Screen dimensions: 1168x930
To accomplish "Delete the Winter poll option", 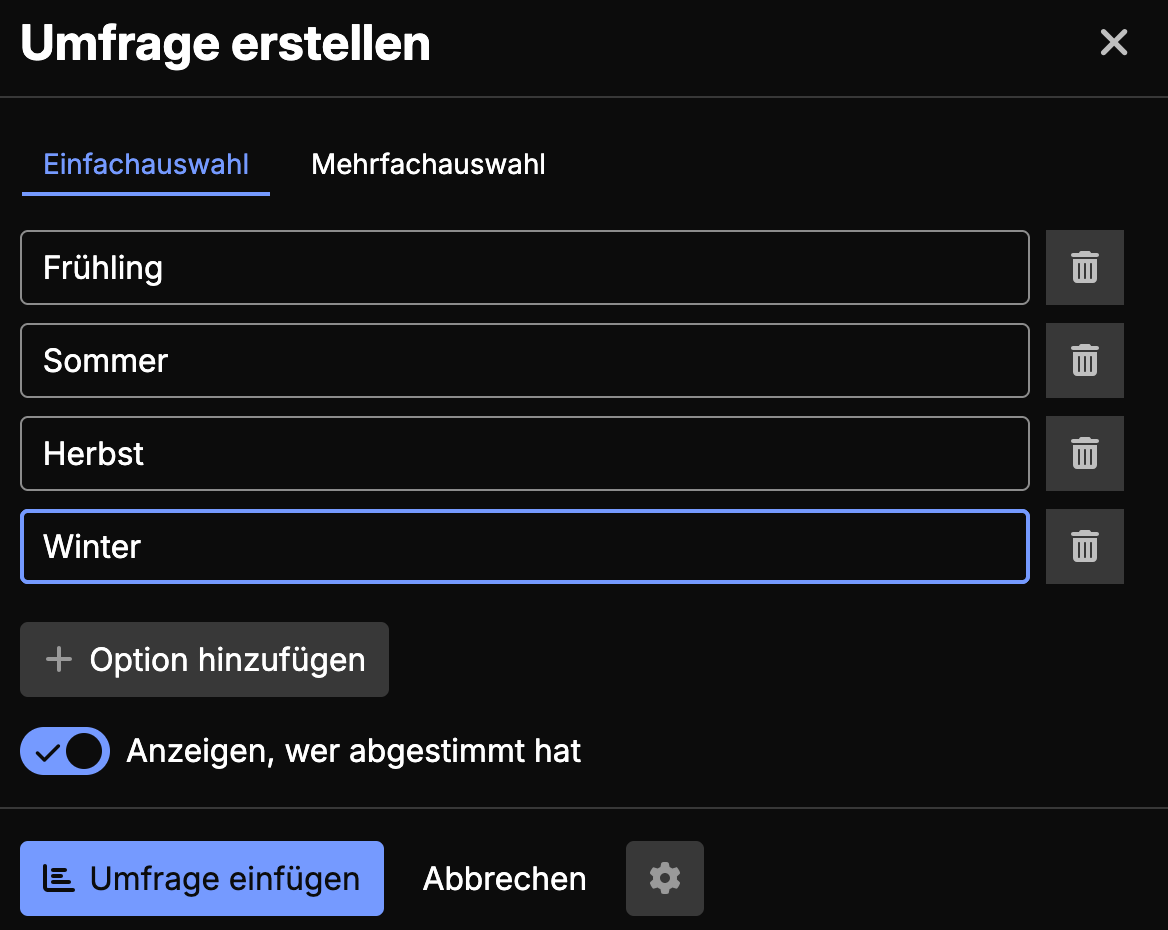I will click(1084, 546).
